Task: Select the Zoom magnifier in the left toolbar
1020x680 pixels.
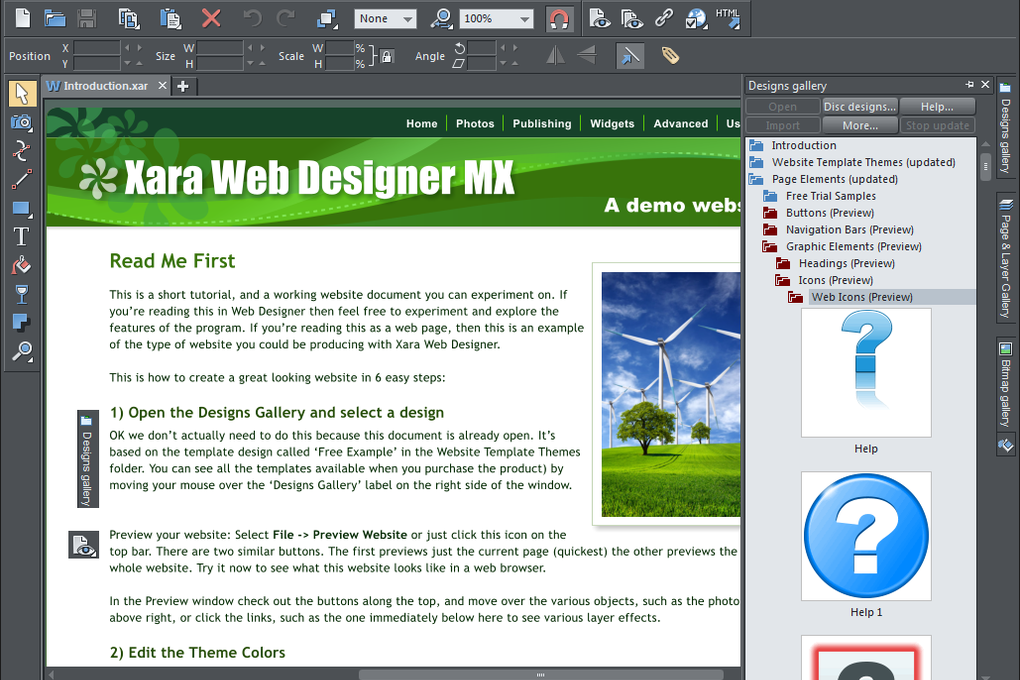Action: pos(21,351)
